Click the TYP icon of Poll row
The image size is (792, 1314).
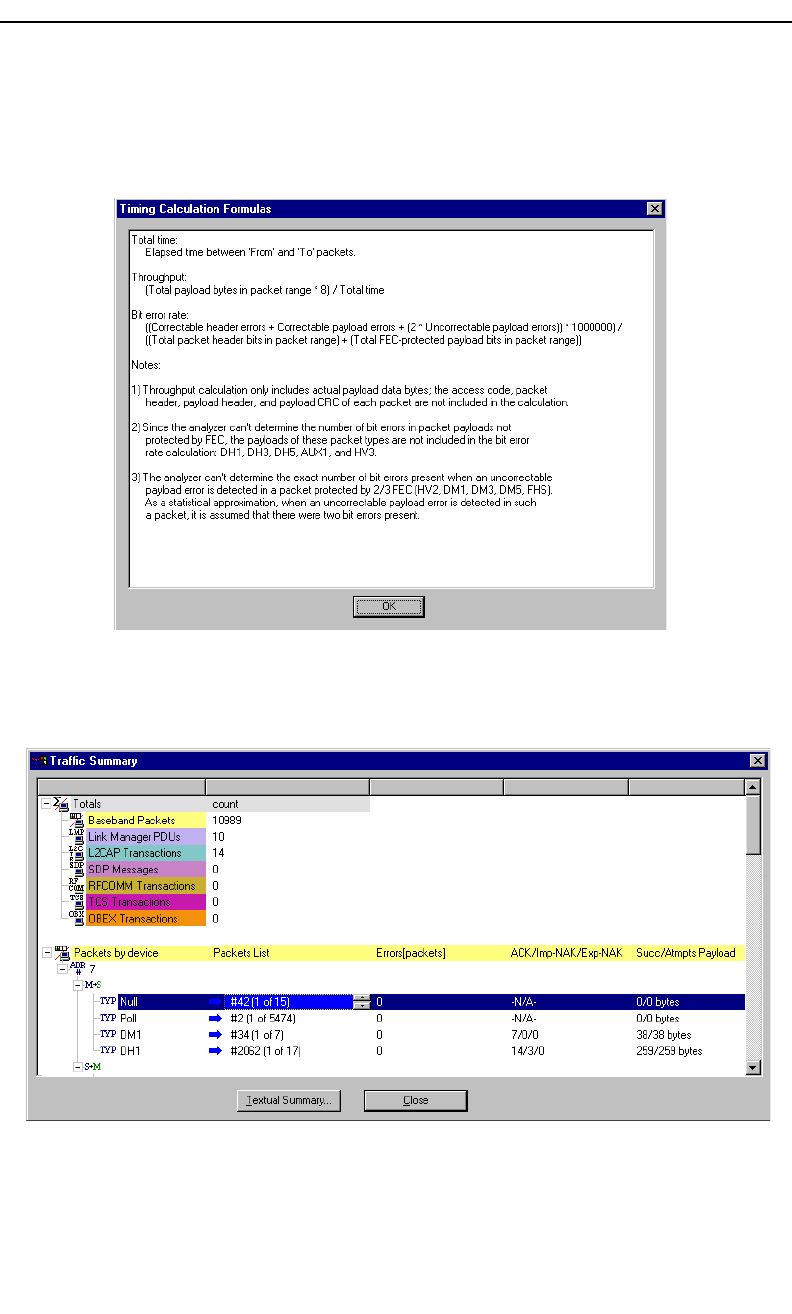click(108, 1018)
